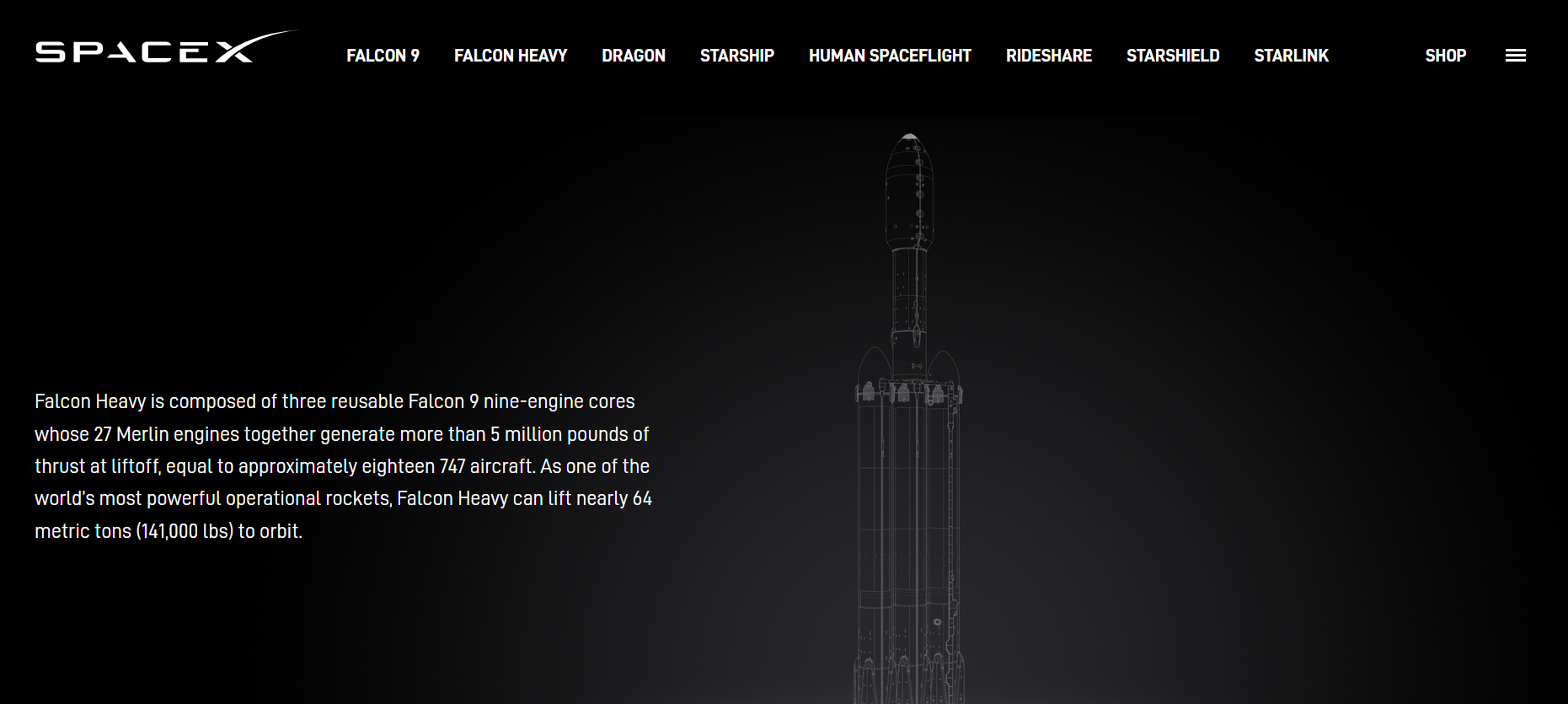1568x704 pixels.
Task: Open Human Spaceflight section
Action: (890, 56)
